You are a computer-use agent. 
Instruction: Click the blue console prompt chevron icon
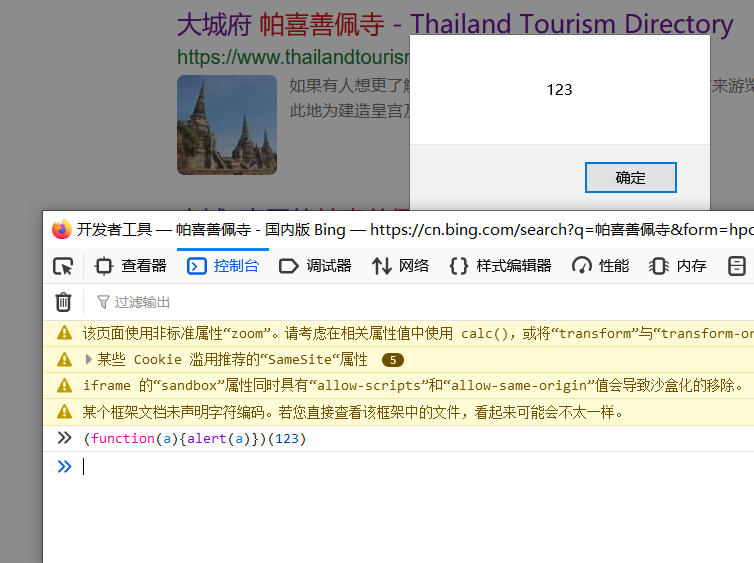[x=64, y=466]
